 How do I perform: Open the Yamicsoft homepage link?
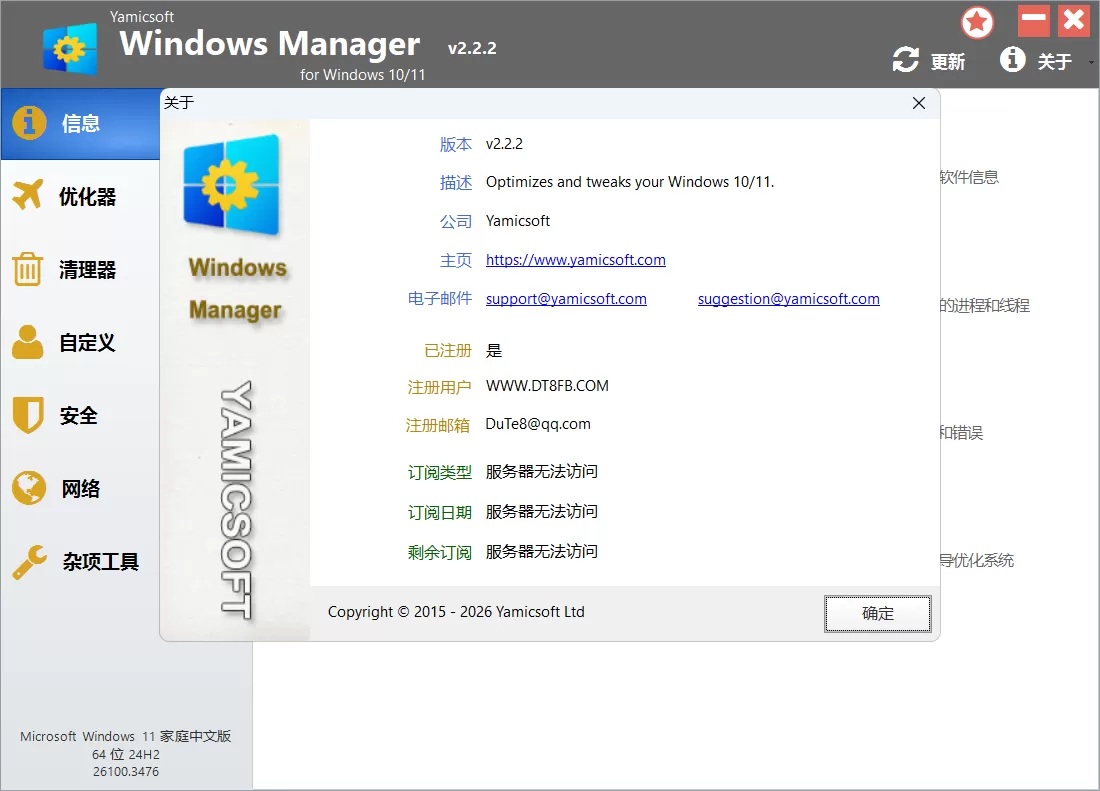(575, 260)
